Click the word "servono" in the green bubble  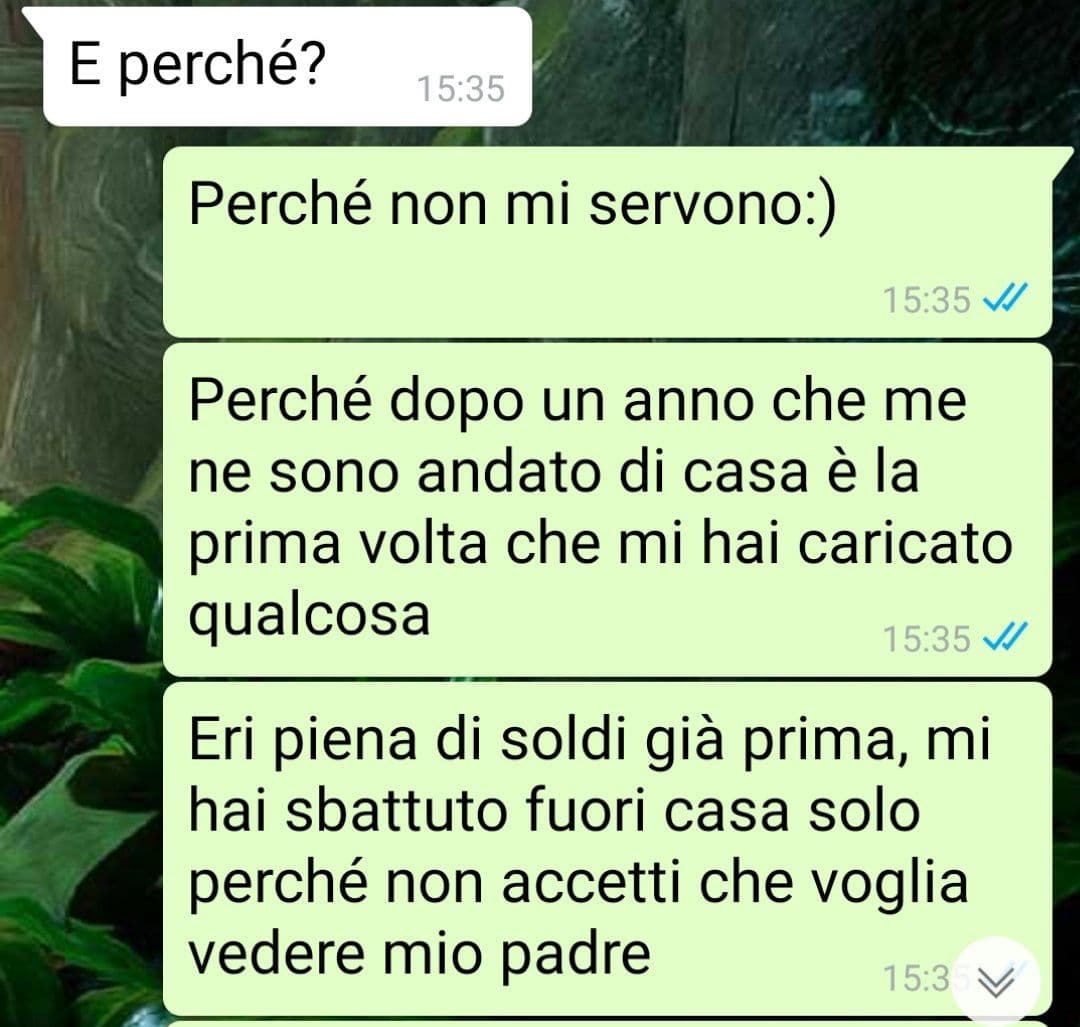(x=695, y=206)
